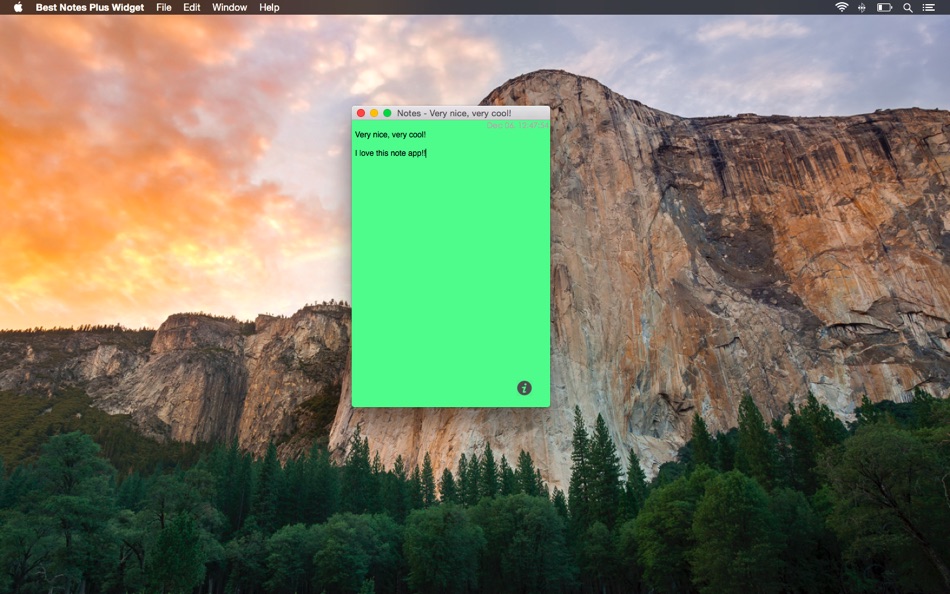950x594 pixels.
Task: Click the Wi-Fi status icon
Action: click(x=842, y=7)
